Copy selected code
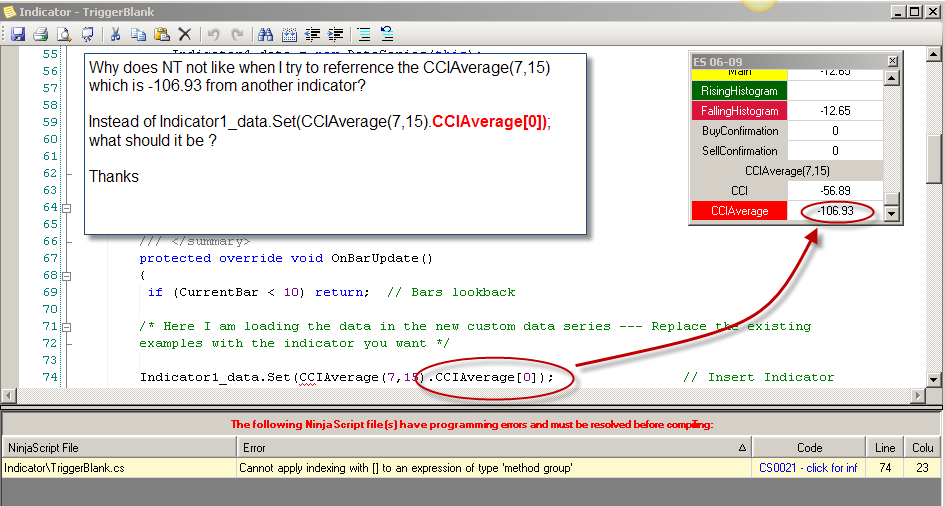This screenshot has width=945, height=506. [x=139, y=34]
